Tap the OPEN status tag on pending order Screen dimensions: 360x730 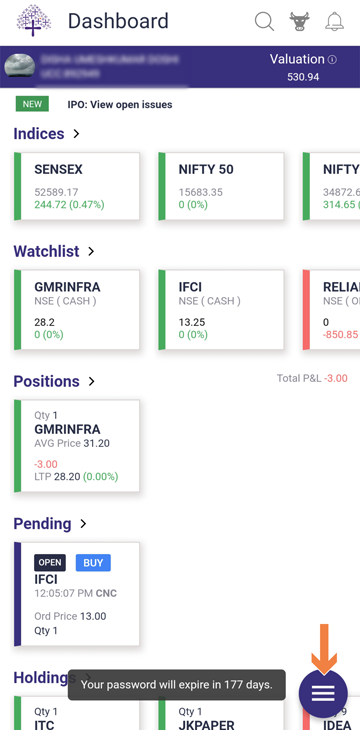coord(50,562)
